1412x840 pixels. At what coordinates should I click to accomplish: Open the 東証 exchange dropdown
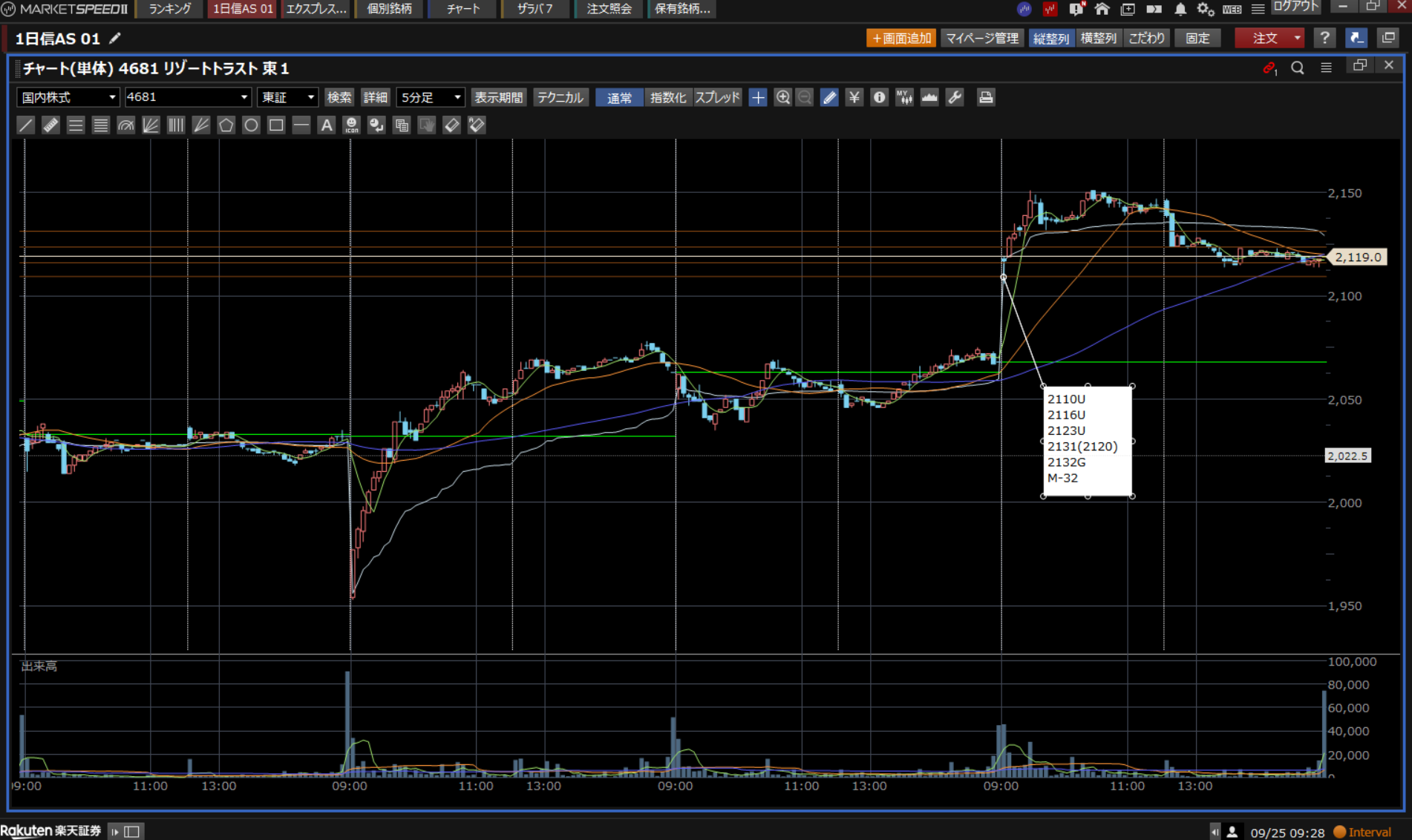tap(288, 97)
